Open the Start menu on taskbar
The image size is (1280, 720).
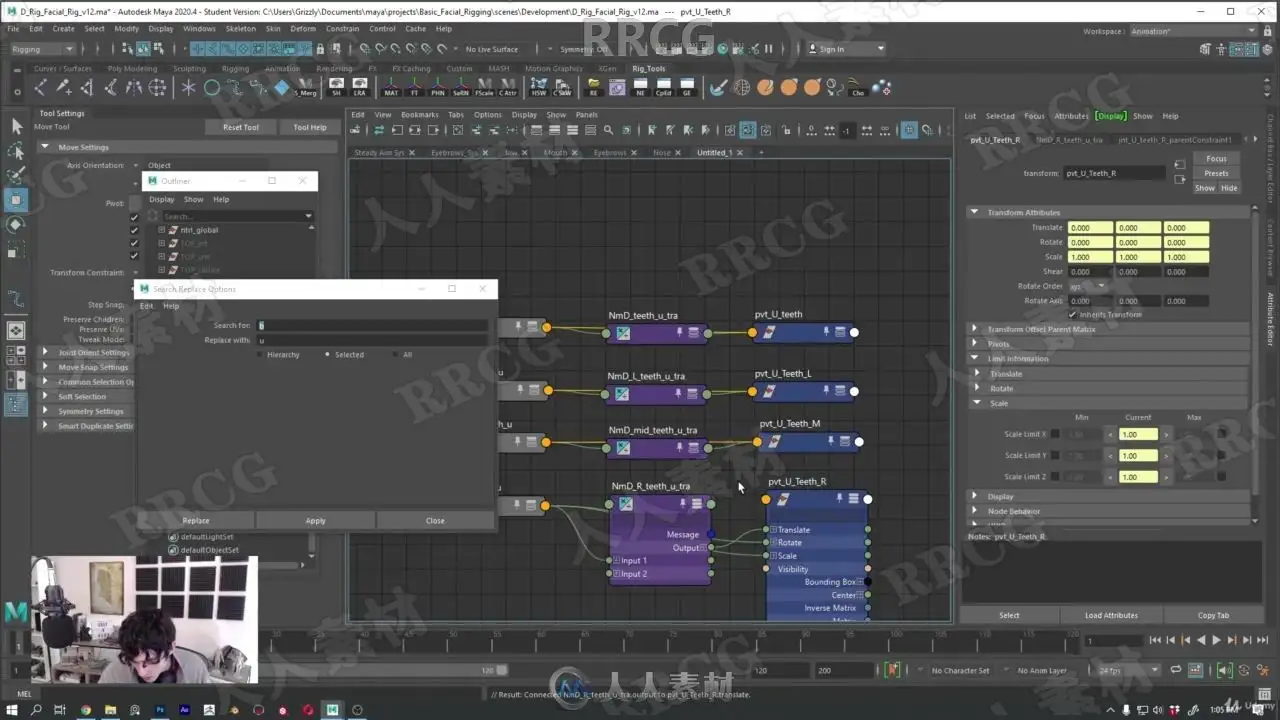tap(11, 710)
